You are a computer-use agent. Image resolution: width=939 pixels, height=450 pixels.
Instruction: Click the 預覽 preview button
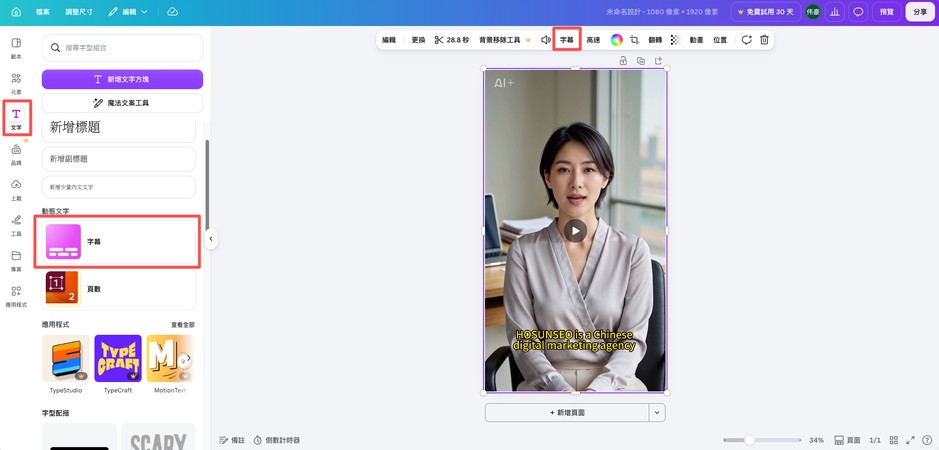(886, 12)
